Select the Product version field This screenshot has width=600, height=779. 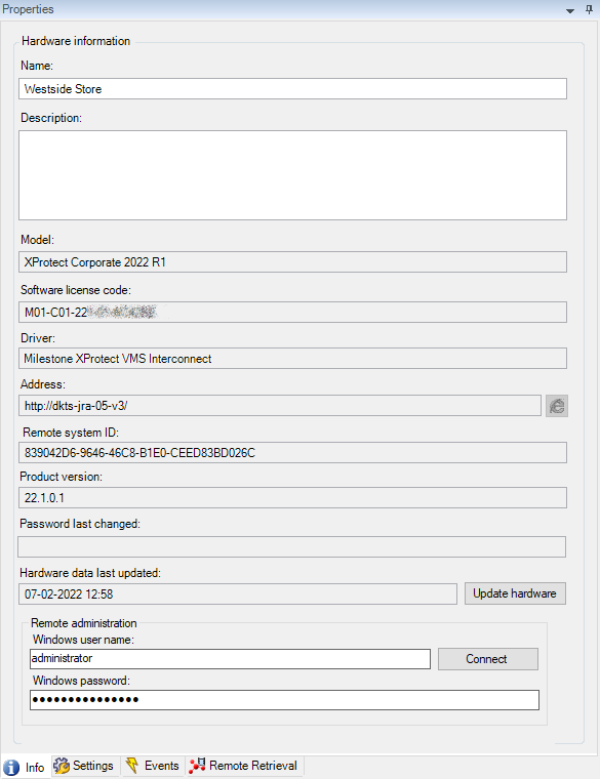click(292, 498)
